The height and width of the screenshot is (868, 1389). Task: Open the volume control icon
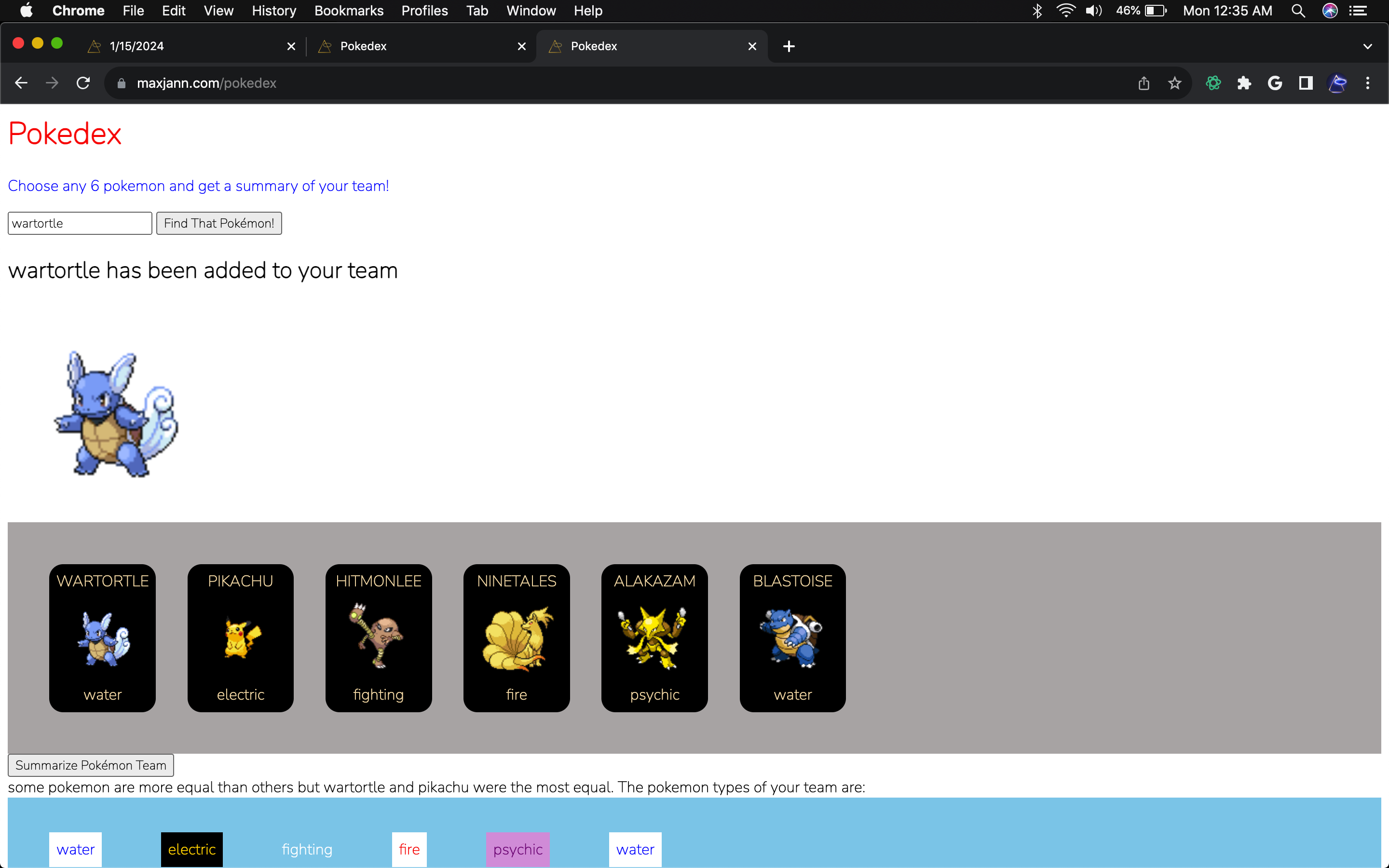(x=1094, y=11)
